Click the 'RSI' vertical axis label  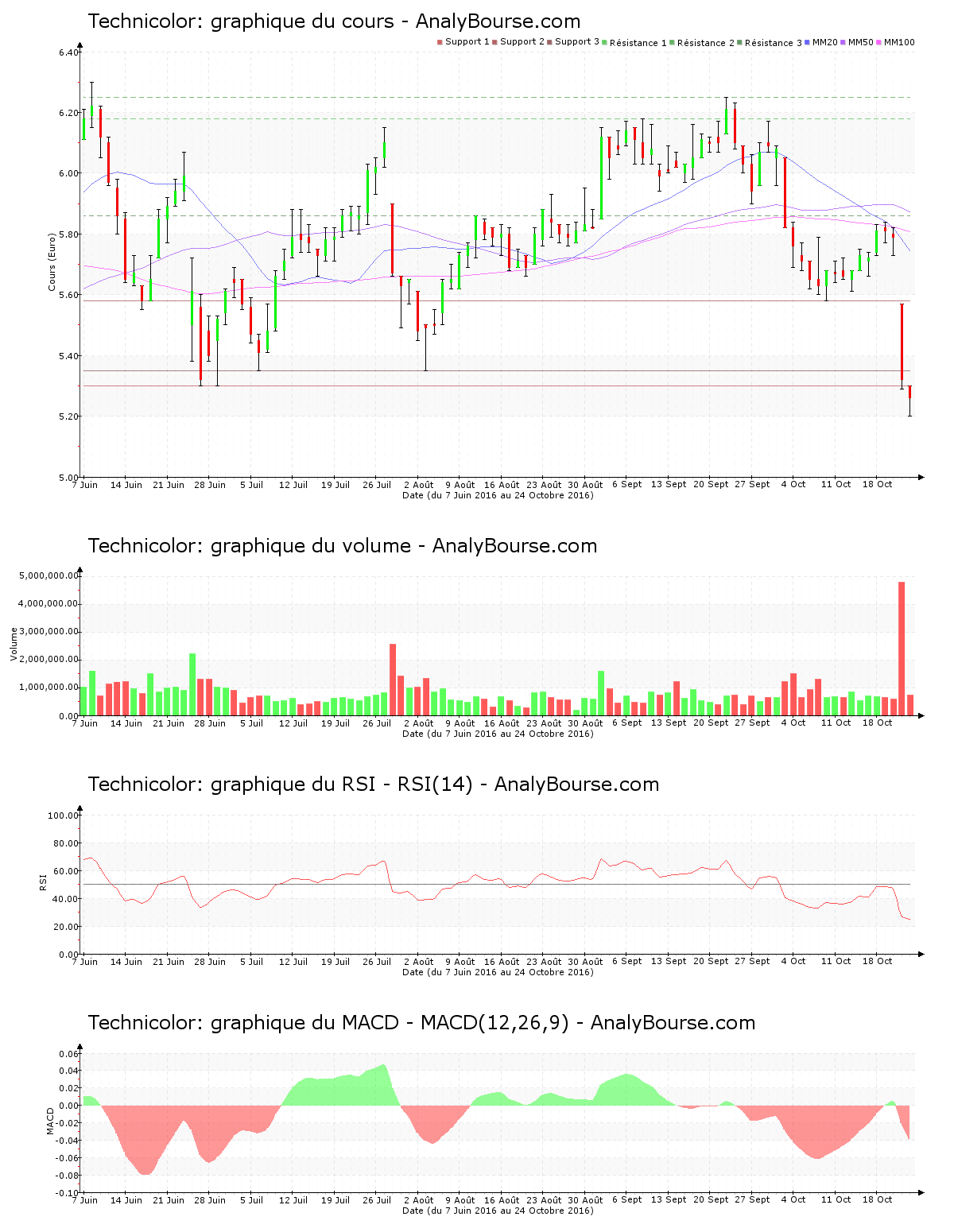(43, 881)
